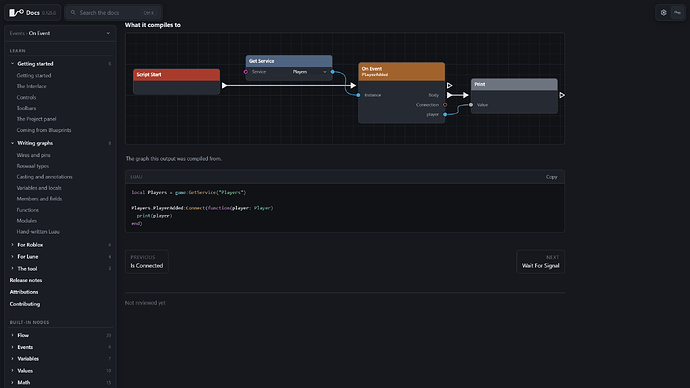Open The Interface page

[x=31, y=86]
